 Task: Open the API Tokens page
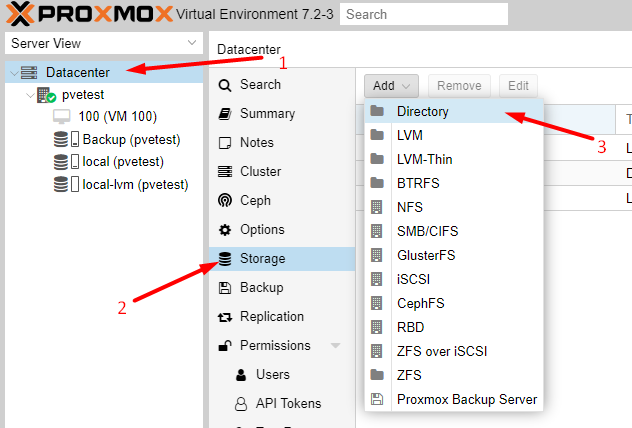282,404
